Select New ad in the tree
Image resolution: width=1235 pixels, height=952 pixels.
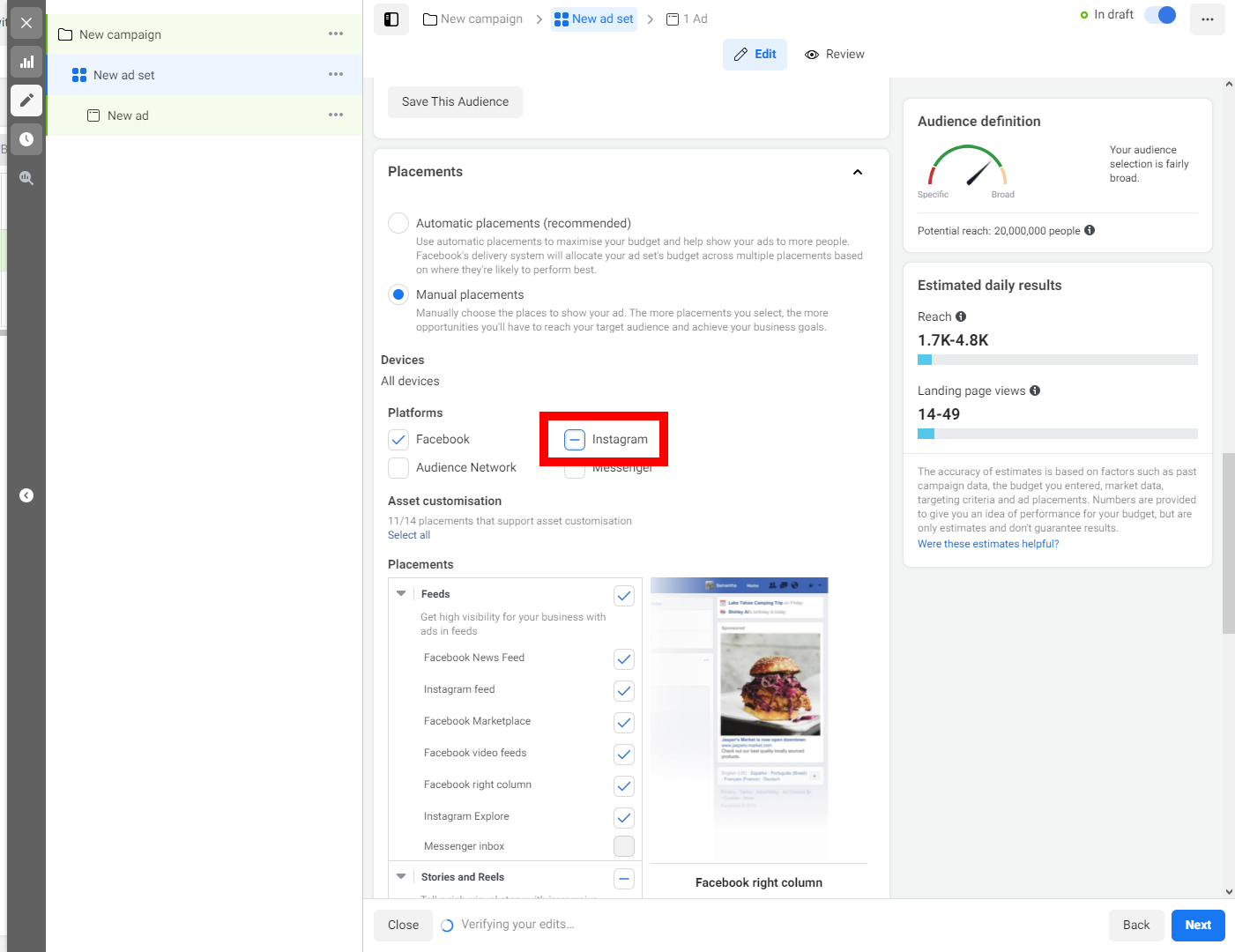(205, 115)
